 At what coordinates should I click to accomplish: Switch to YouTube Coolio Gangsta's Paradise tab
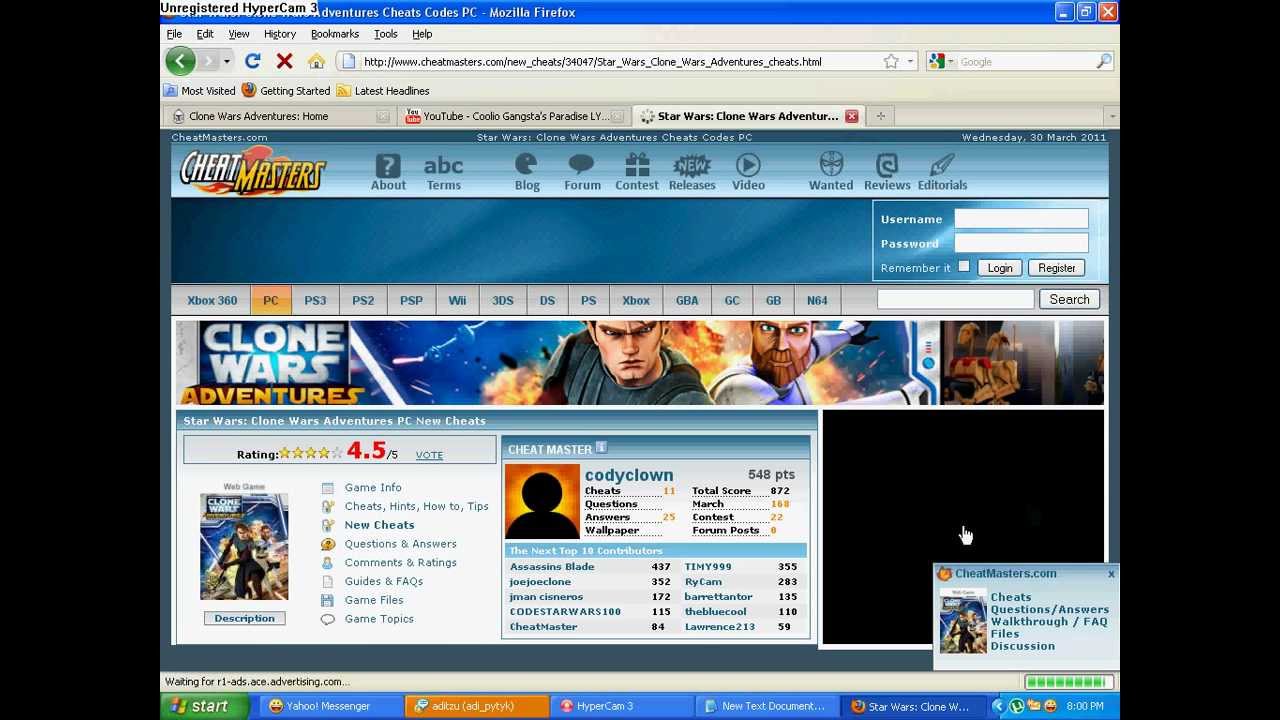(515, 116)
